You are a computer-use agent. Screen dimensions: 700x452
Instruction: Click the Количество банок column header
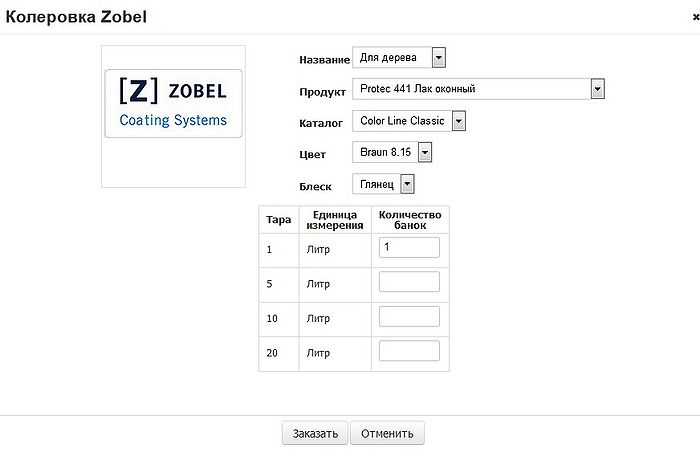click(410, 219)
